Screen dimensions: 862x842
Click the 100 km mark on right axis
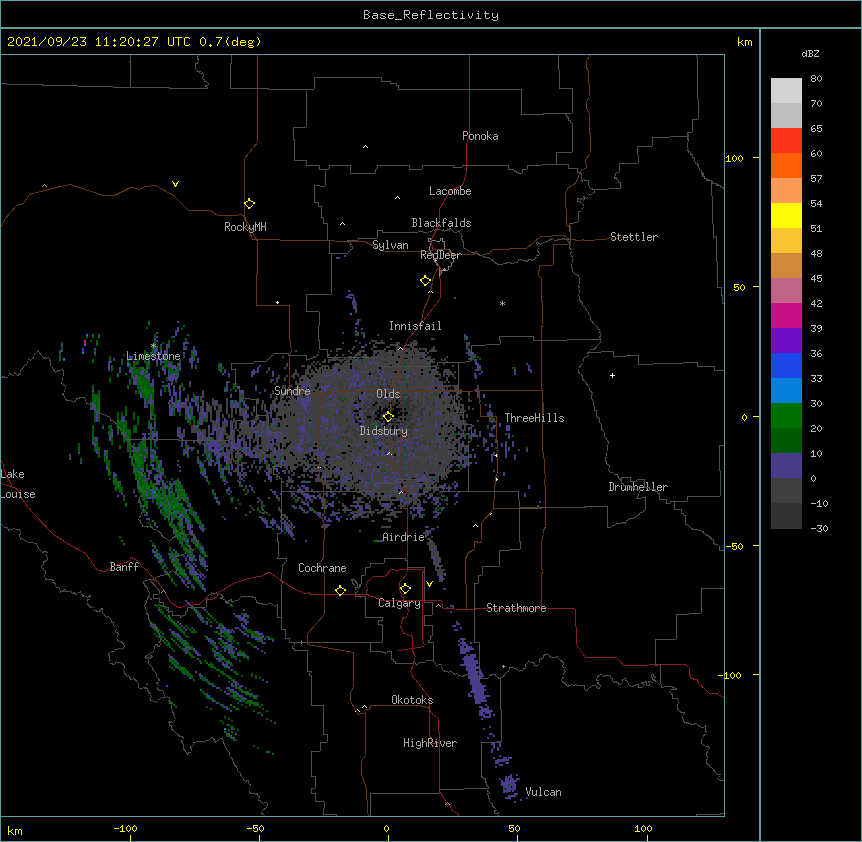[x=734, y=158]
